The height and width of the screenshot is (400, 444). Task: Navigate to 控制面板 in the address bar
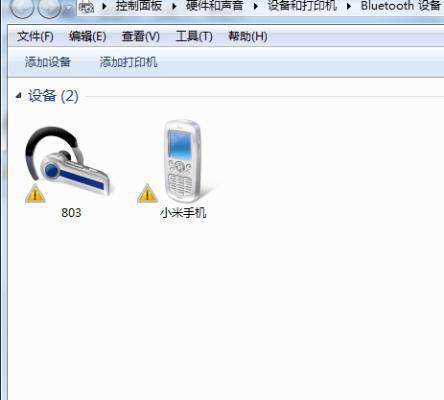(x=139, y=6)
